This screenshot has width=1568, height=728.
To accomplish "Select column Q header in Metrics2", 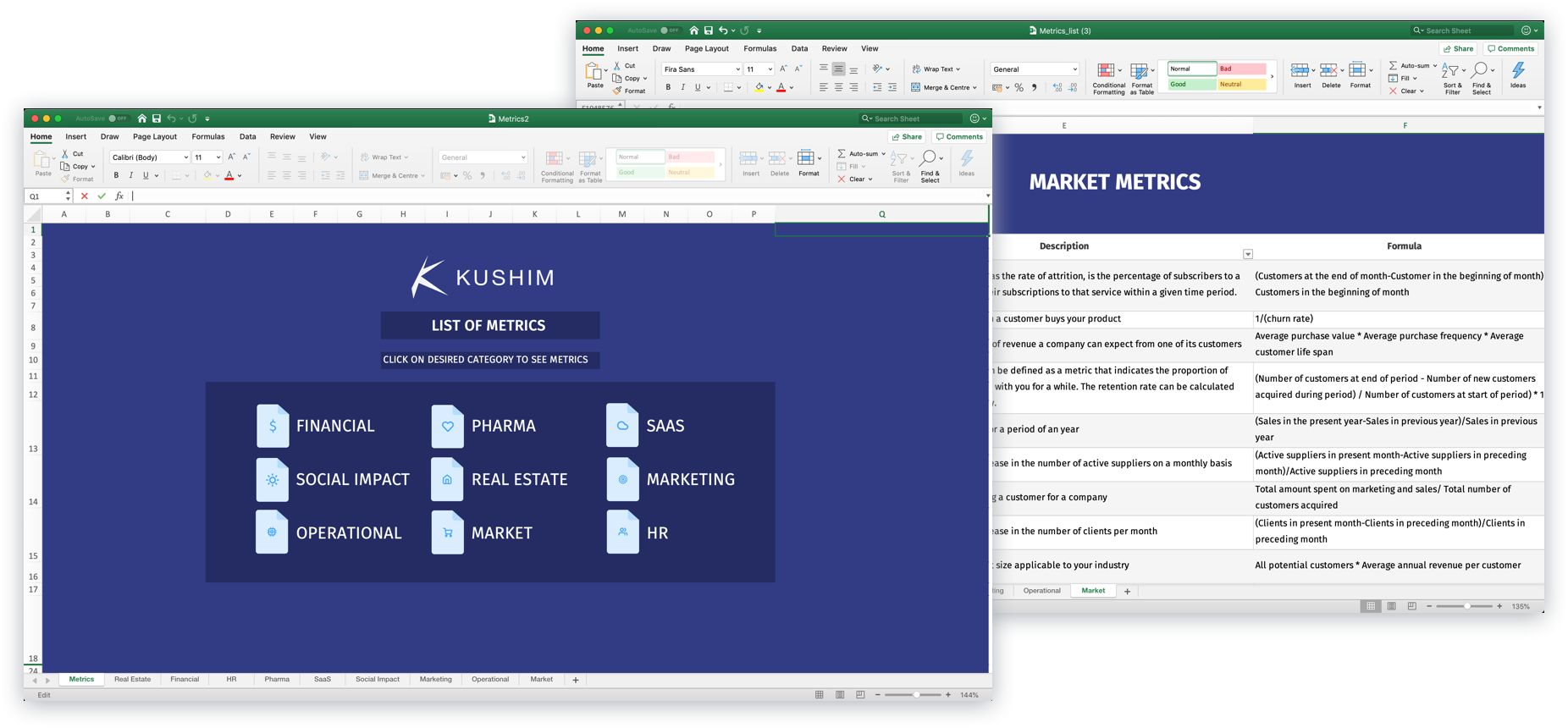I will tap(881, 214).
